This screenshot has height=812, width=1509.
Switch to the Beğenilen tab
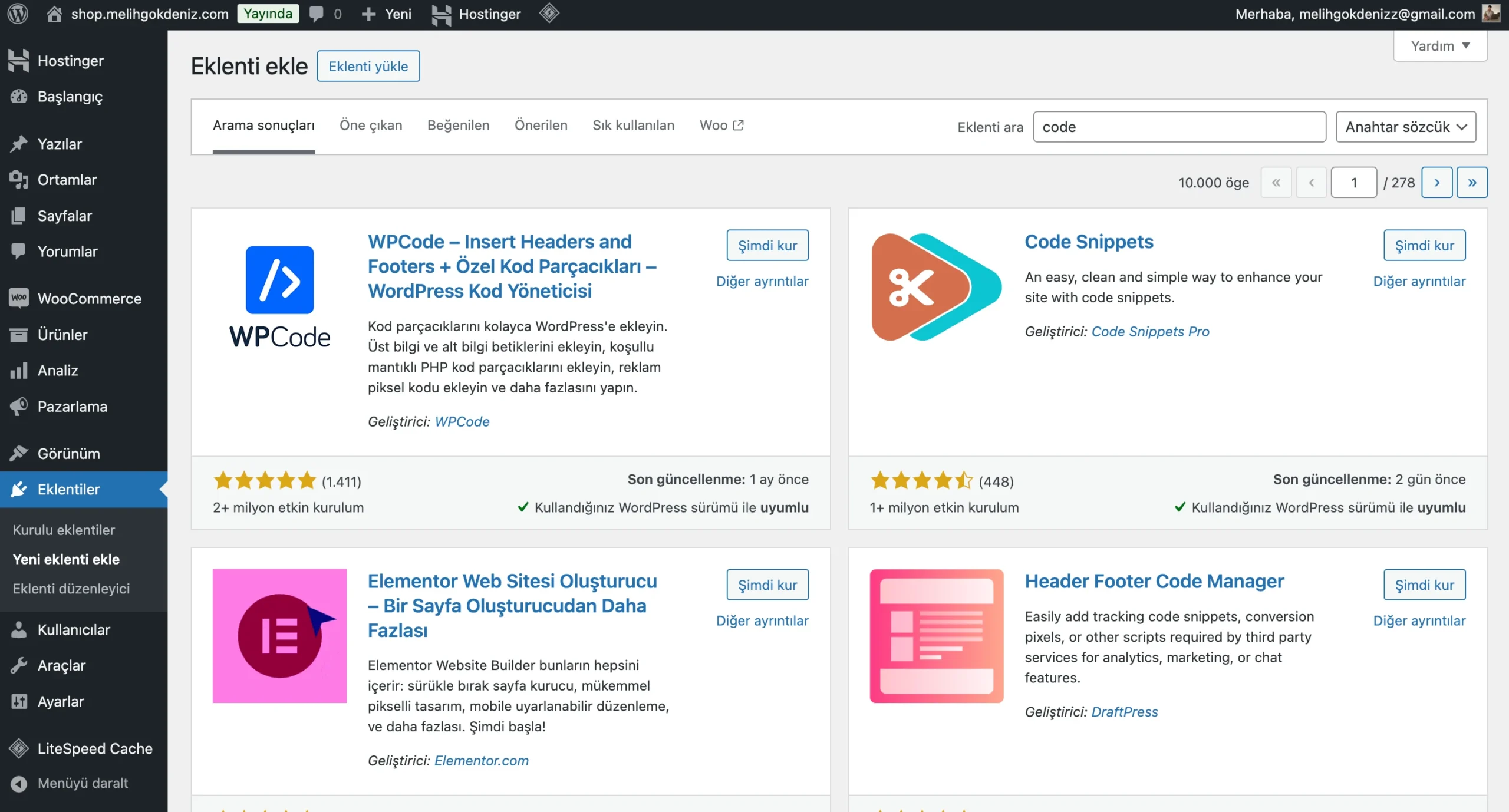458,126
